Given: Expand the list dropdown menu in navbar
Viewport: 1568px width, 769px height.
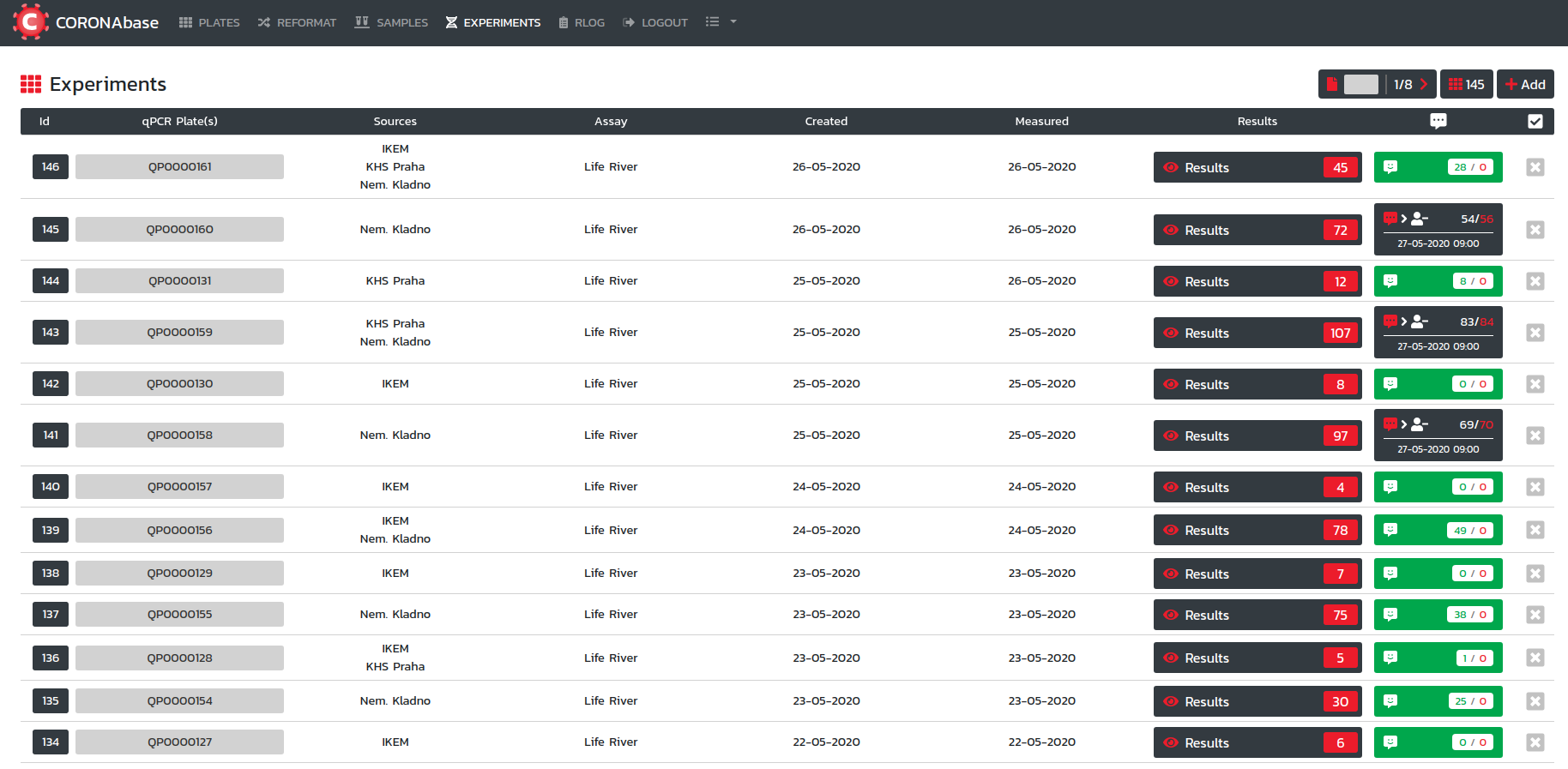Looking at the screenshot, I should pyautogui.click(x=721, y=22).
